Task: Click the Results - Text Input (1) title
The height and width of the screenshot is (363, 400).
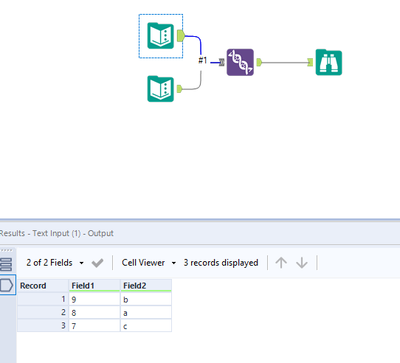Action: click(56, 233)
